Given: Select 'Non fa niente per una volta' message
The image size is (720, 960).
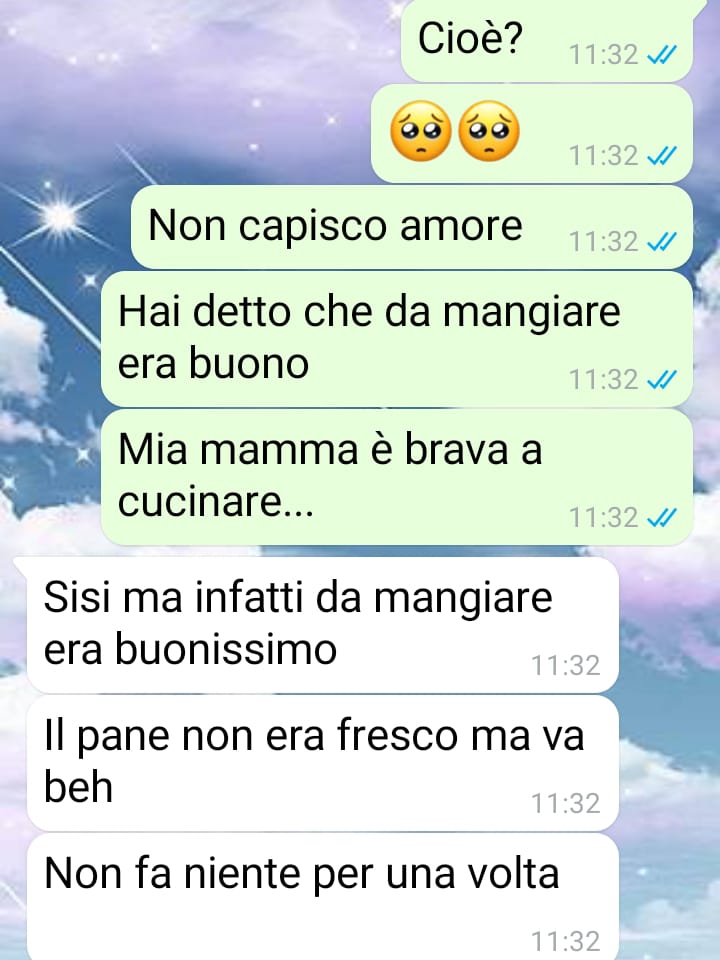Looking at the screenshot, I should point(323,896).
